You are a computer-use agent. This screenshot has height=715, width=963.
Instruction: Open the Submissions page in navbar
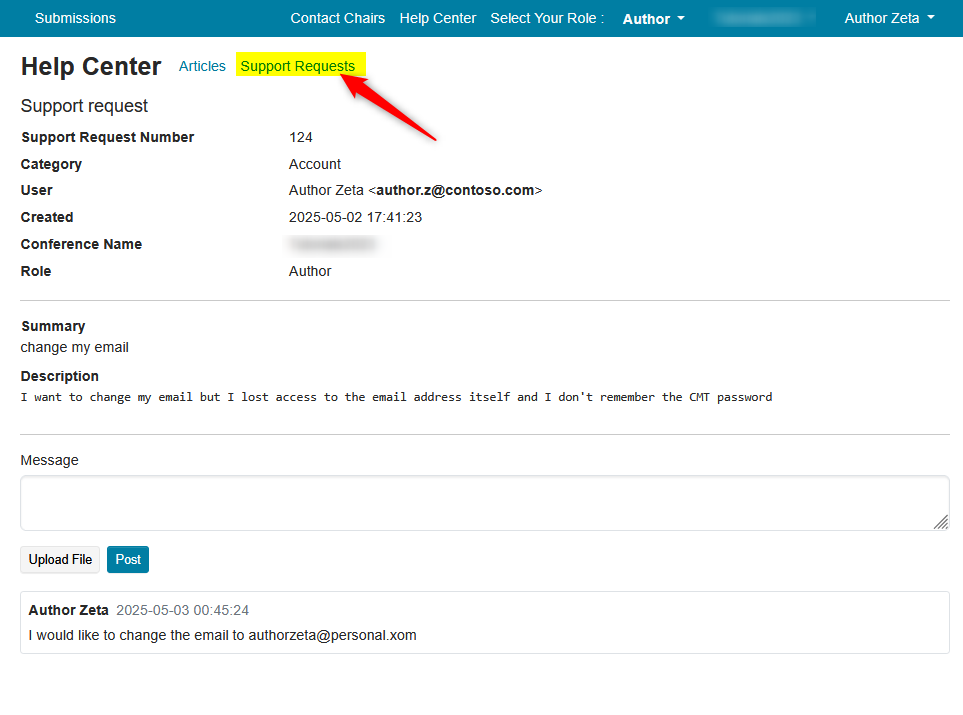(x=75, y=18)
